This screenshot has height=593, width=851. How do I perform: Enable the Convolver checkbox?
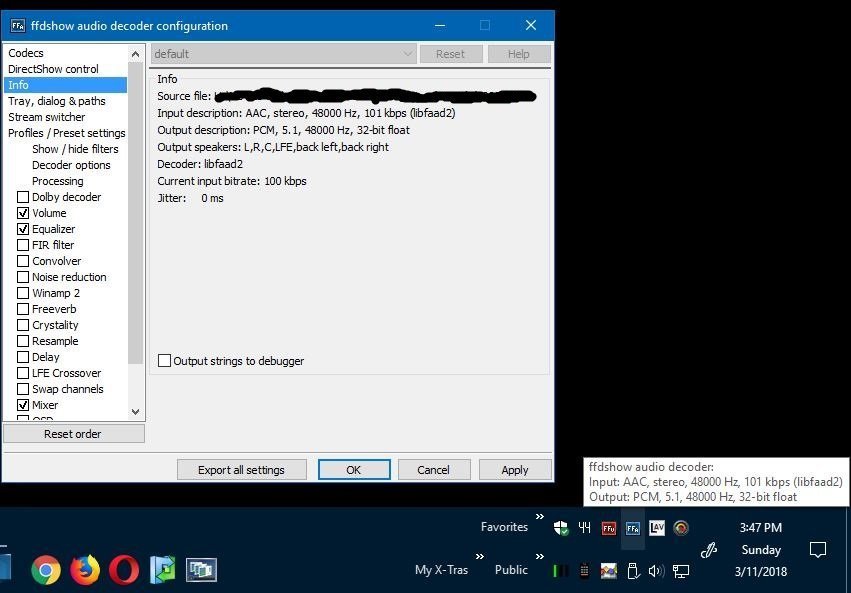click(x=23, y=261)
